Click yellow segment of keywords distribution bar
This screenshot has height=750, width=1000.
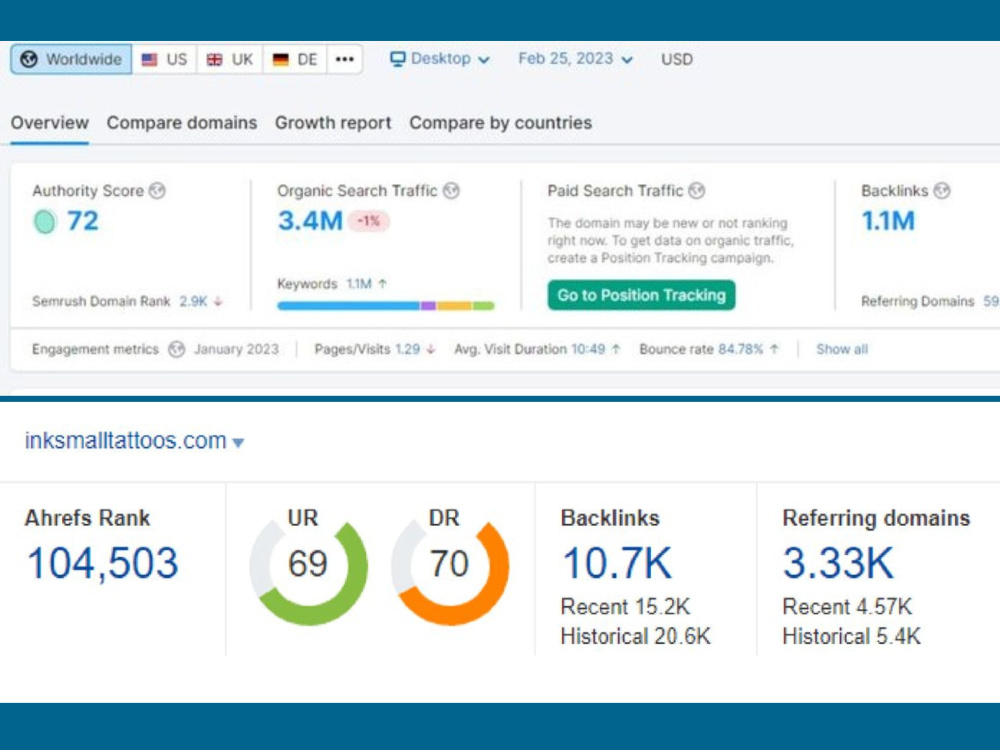[x=454, y=306]
